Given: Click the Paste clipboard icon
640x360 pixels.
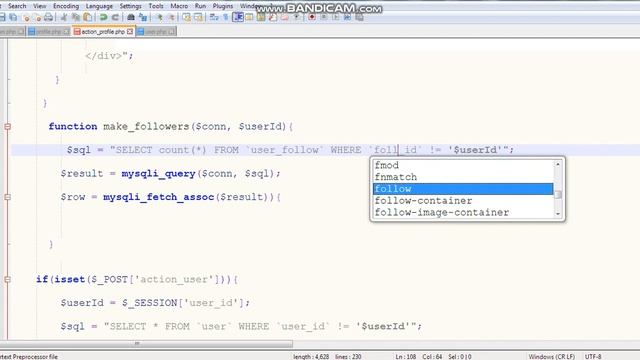Looking at the screenshot, I should pos(87,17).
